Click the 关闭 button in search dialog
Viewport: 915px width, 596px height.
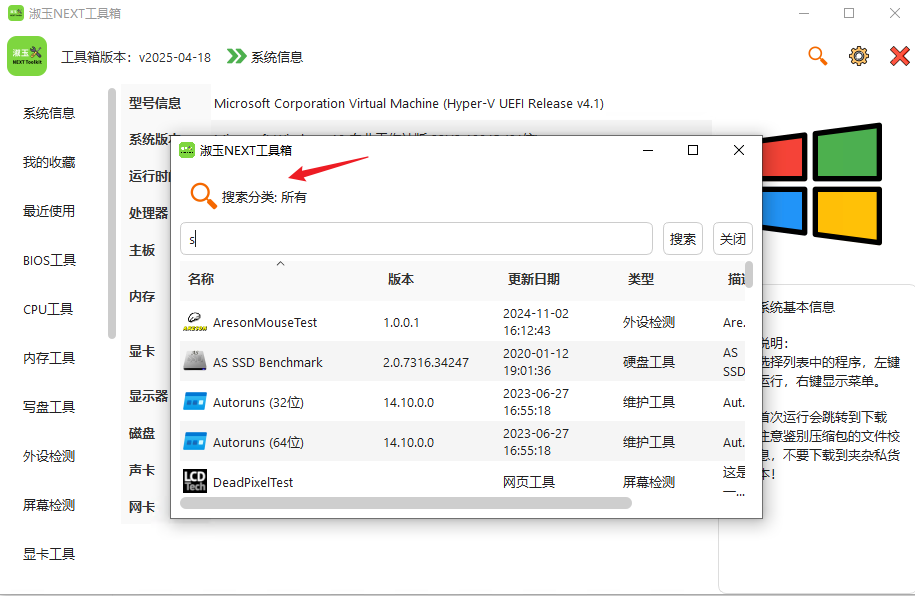[x=732, y=239]
